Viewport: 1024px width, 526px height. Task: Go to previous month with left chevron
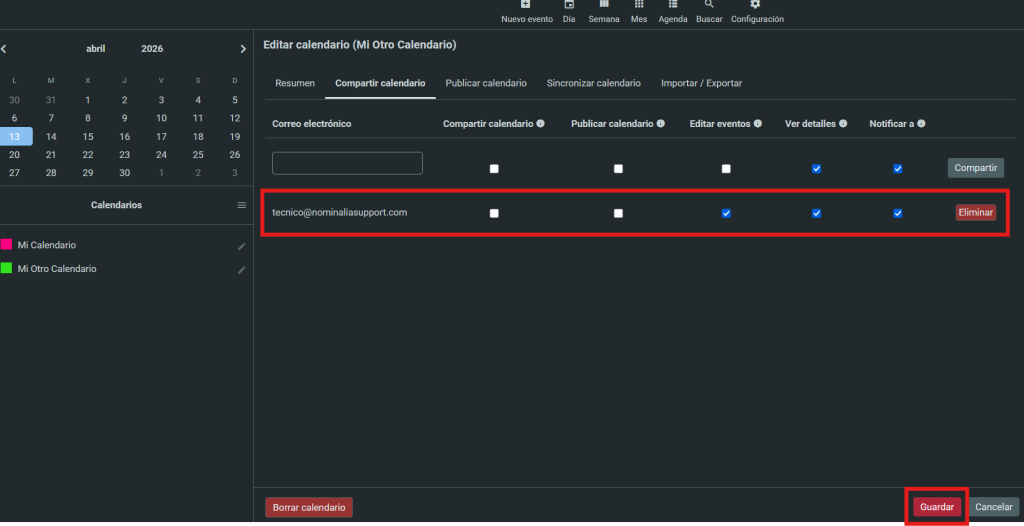coord(4,49)
